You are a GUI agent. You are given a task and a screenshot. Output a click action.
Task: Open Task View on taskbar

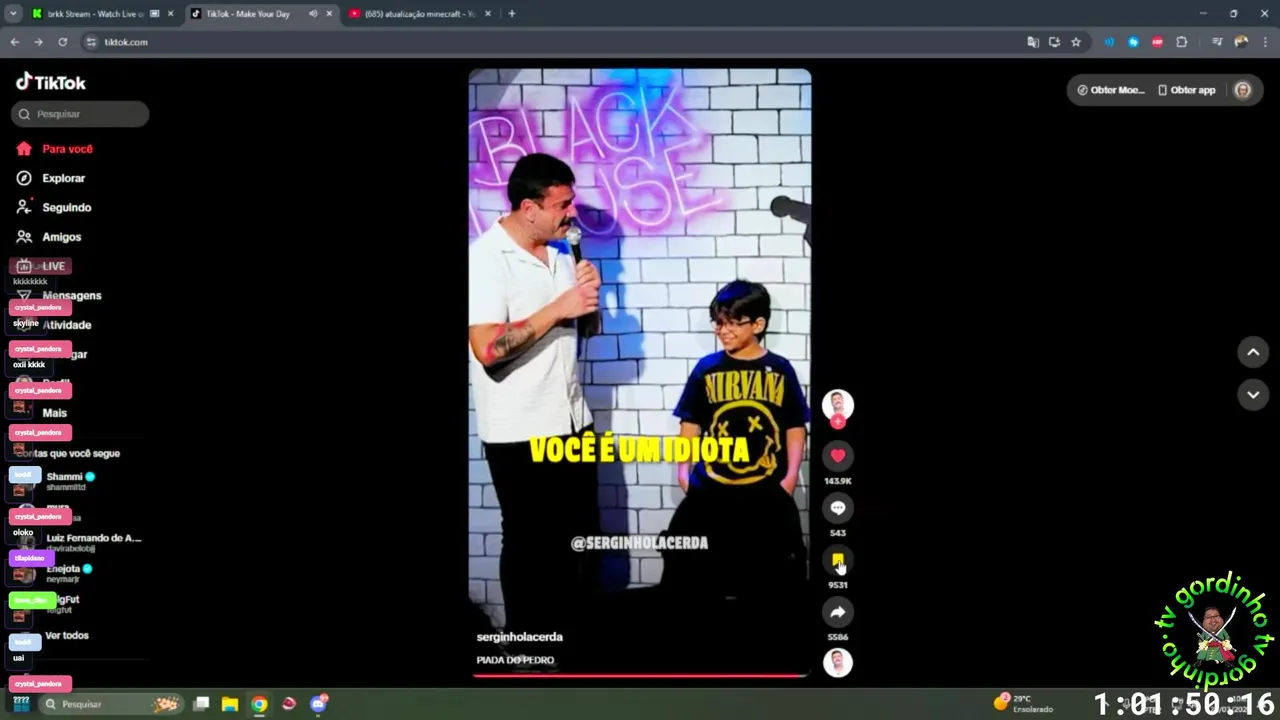(x=201, y=704)
